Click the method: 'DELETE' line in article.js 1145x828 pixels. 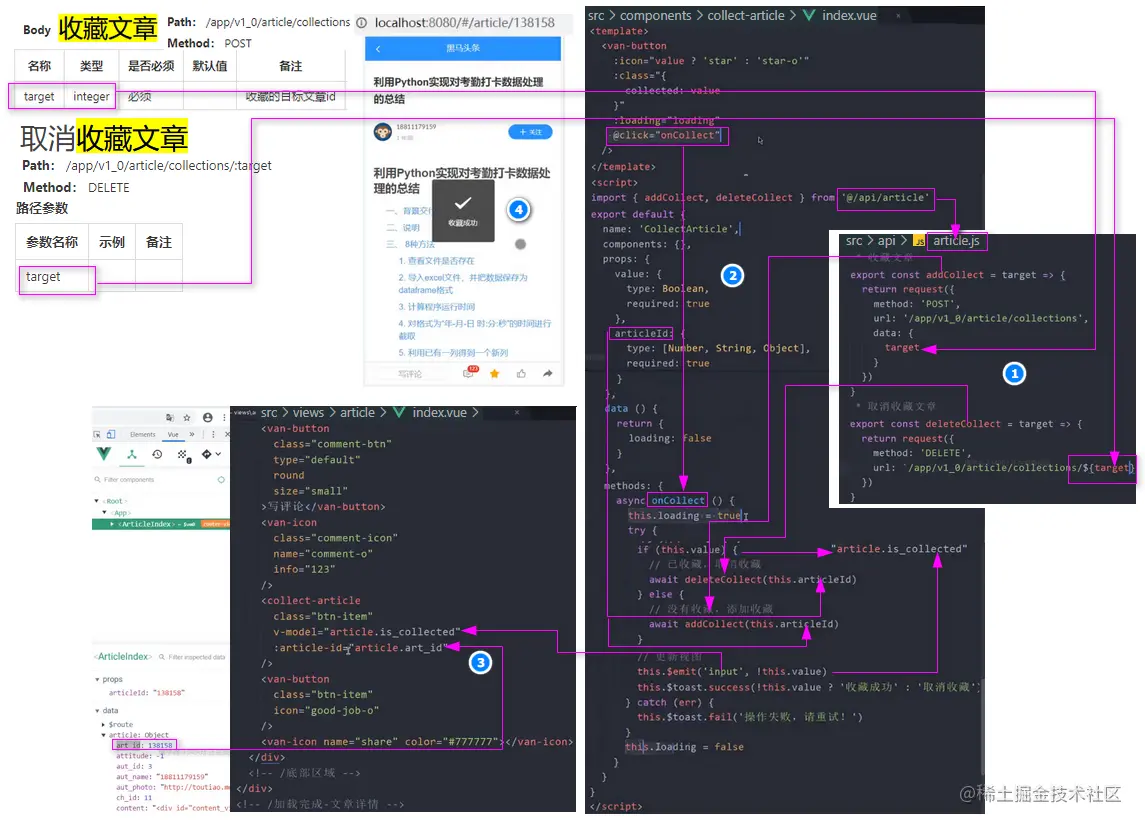point(922,453)
